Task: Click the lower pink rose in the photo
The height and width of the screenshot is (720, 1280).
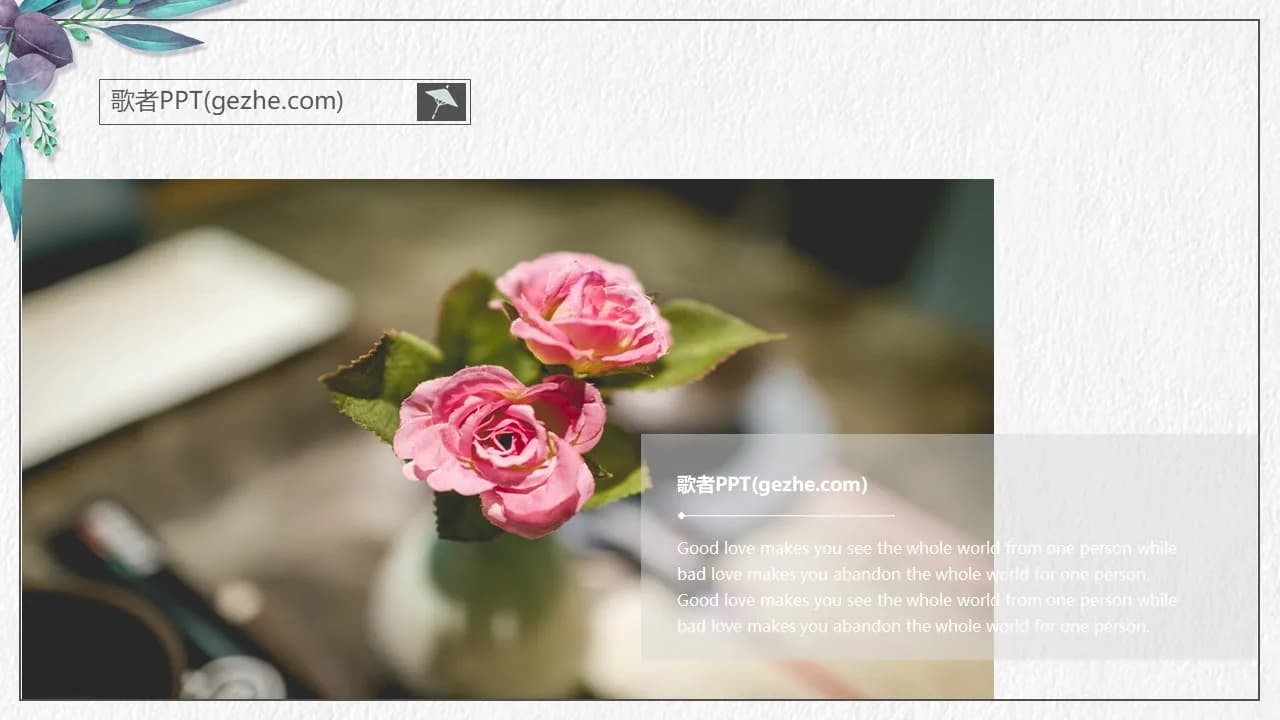Action: tap(500, 445)
